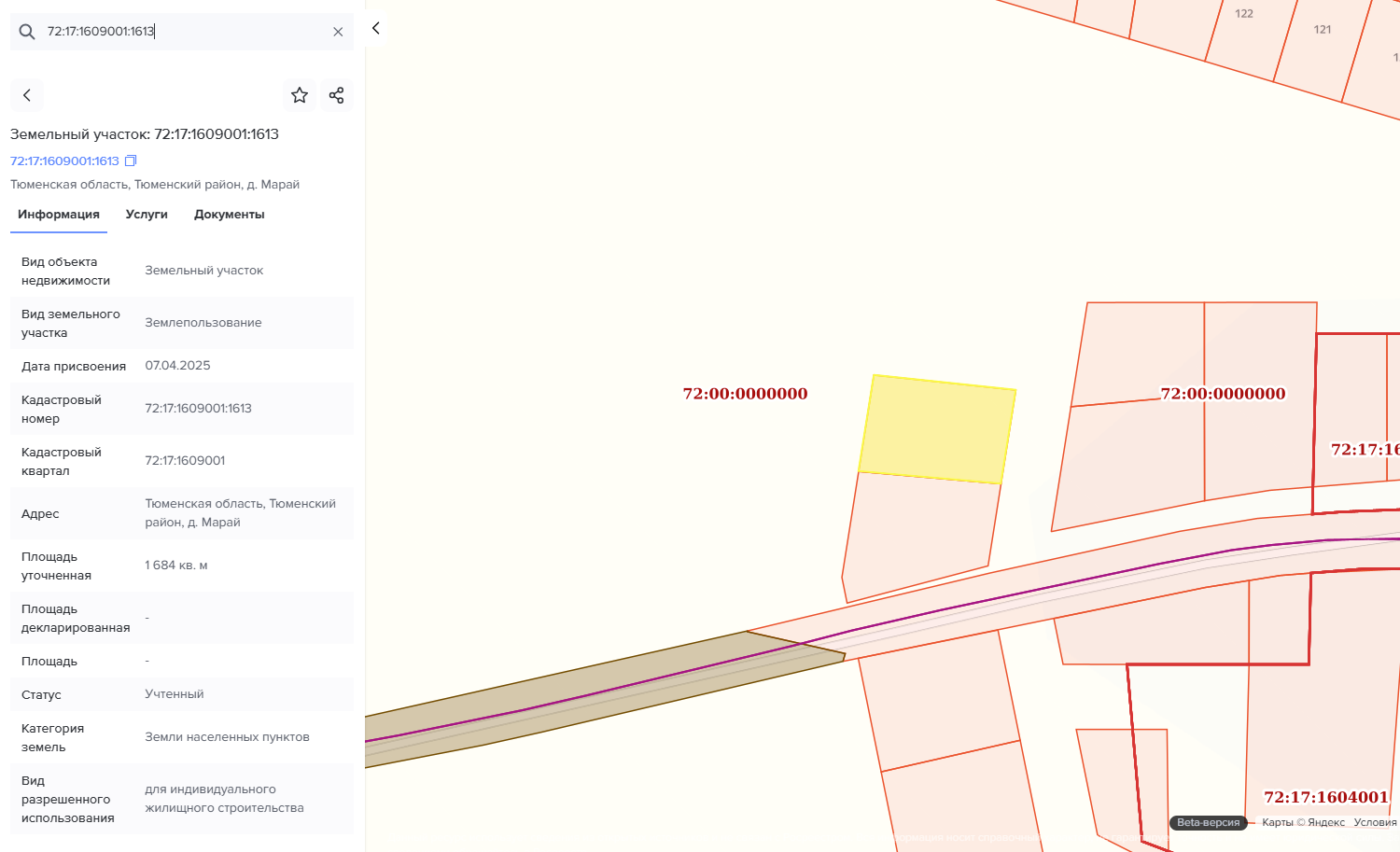Go back using the back arrow
Image resolution: width=1400 pixels, height=852 pixels.
click(x=27, y=95)
